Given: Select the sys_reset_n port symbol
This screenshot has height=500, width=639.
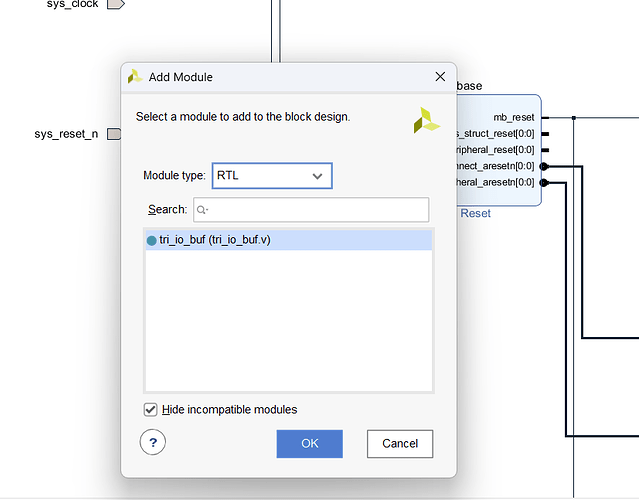Looking at the screenshot, I should tap(114, 134).
